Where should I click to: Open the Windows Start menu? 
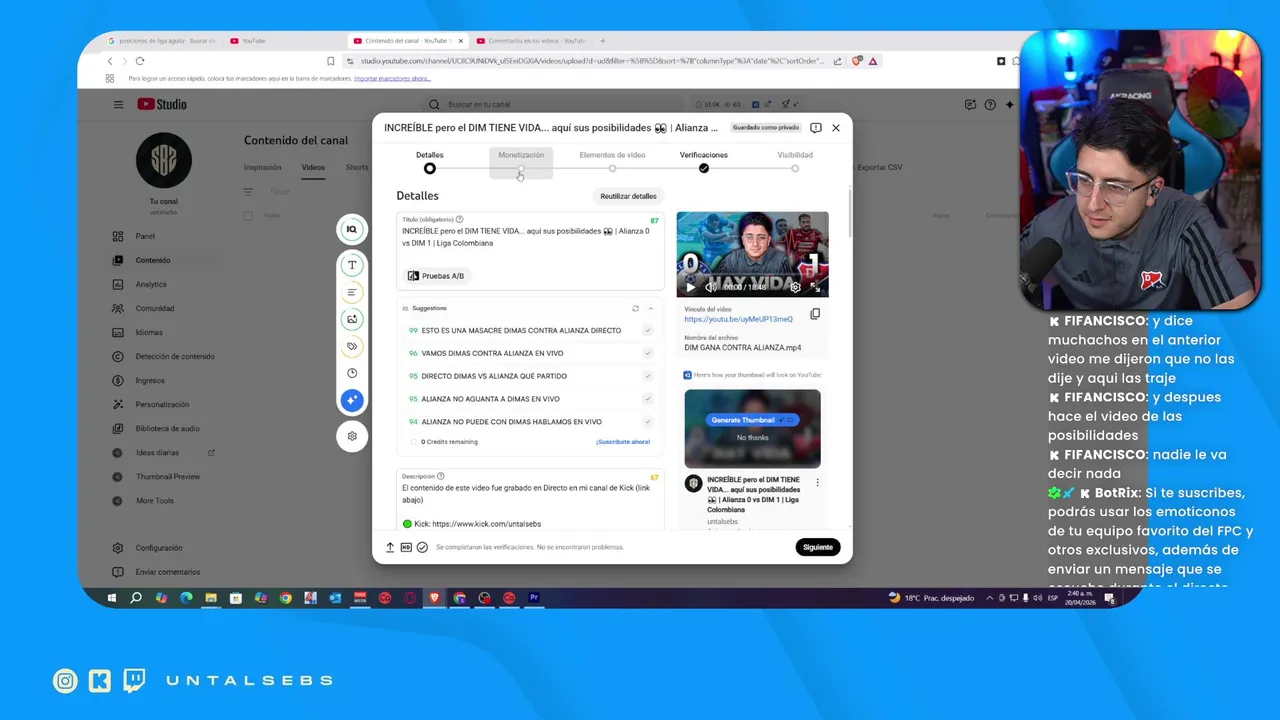point(112,598)
